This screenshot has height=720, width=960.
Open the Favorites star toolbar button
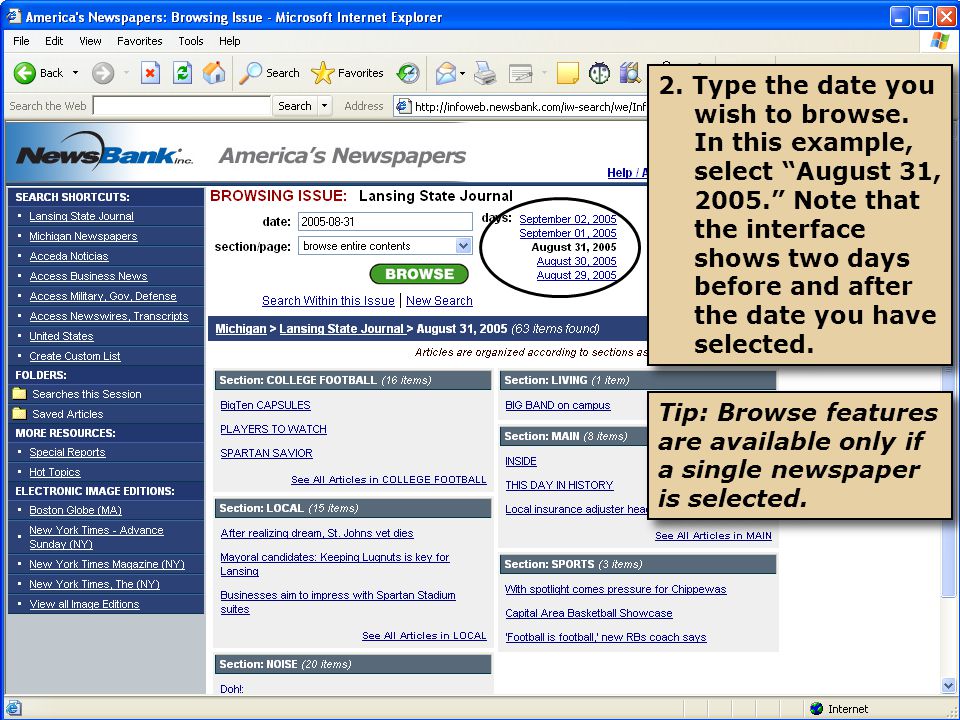click(x=347, y=73)
